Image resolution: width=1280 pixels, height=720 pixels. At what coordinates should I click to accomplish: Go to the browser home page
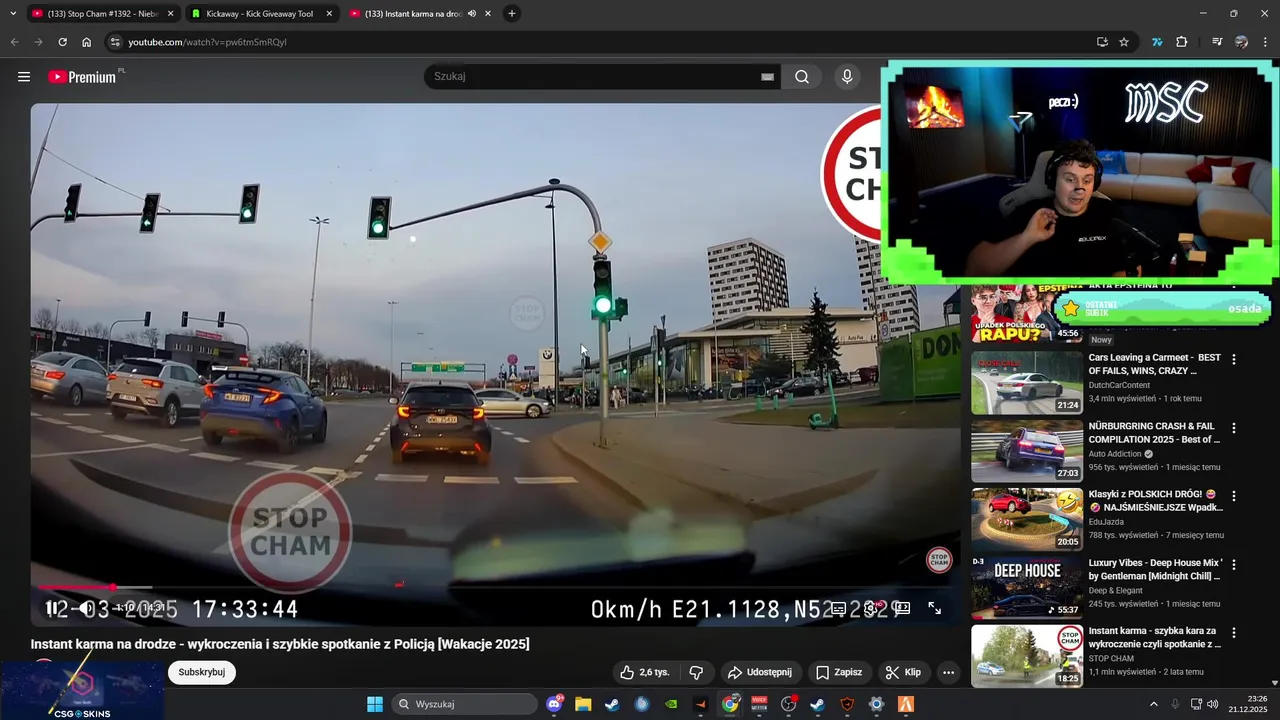point(87,42)
